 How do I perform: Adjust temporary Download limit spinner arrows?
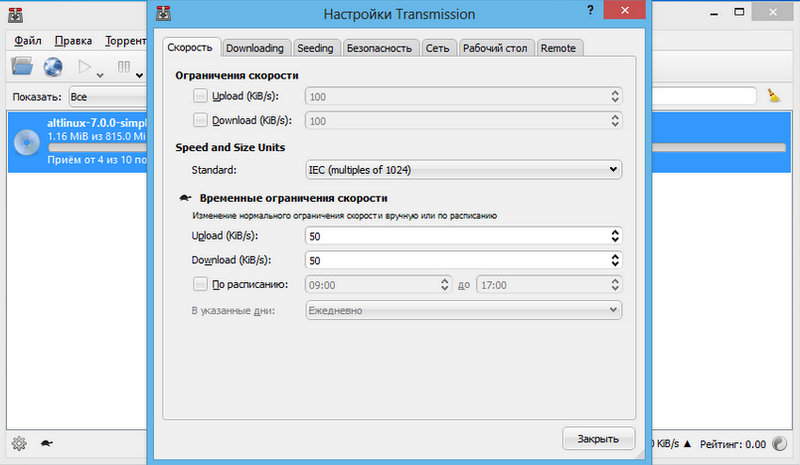(x=615, y=260)
